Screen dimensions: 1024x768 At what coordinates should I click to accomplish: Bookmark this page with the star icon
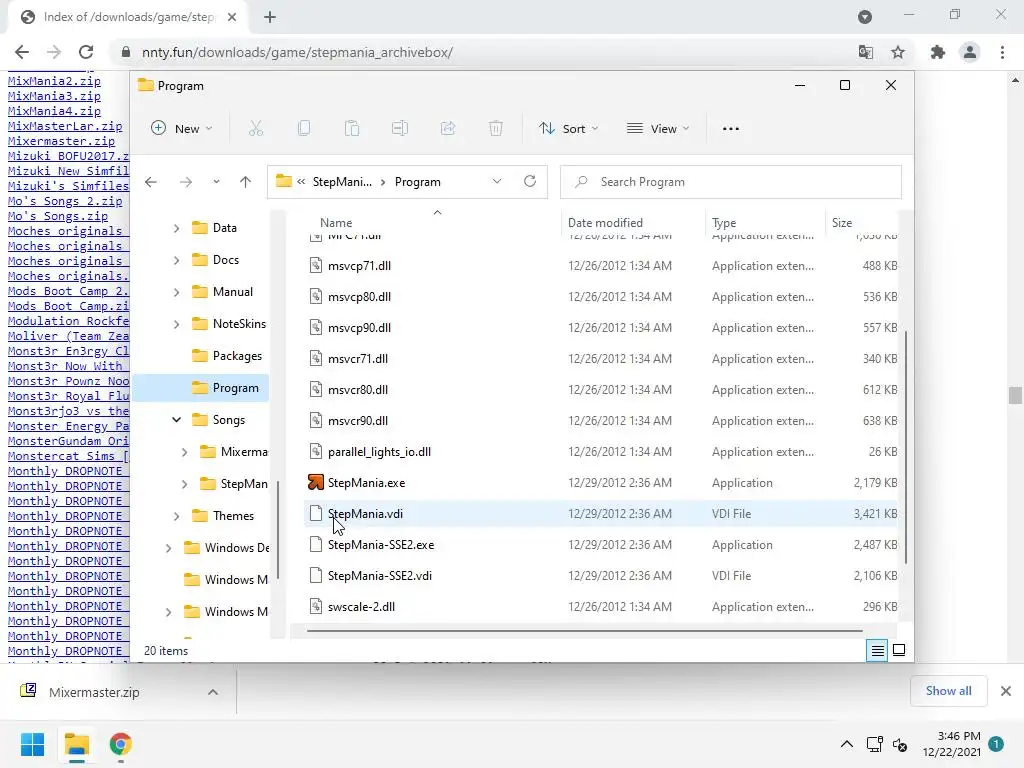pyautogui.click(x=898, y=52)
